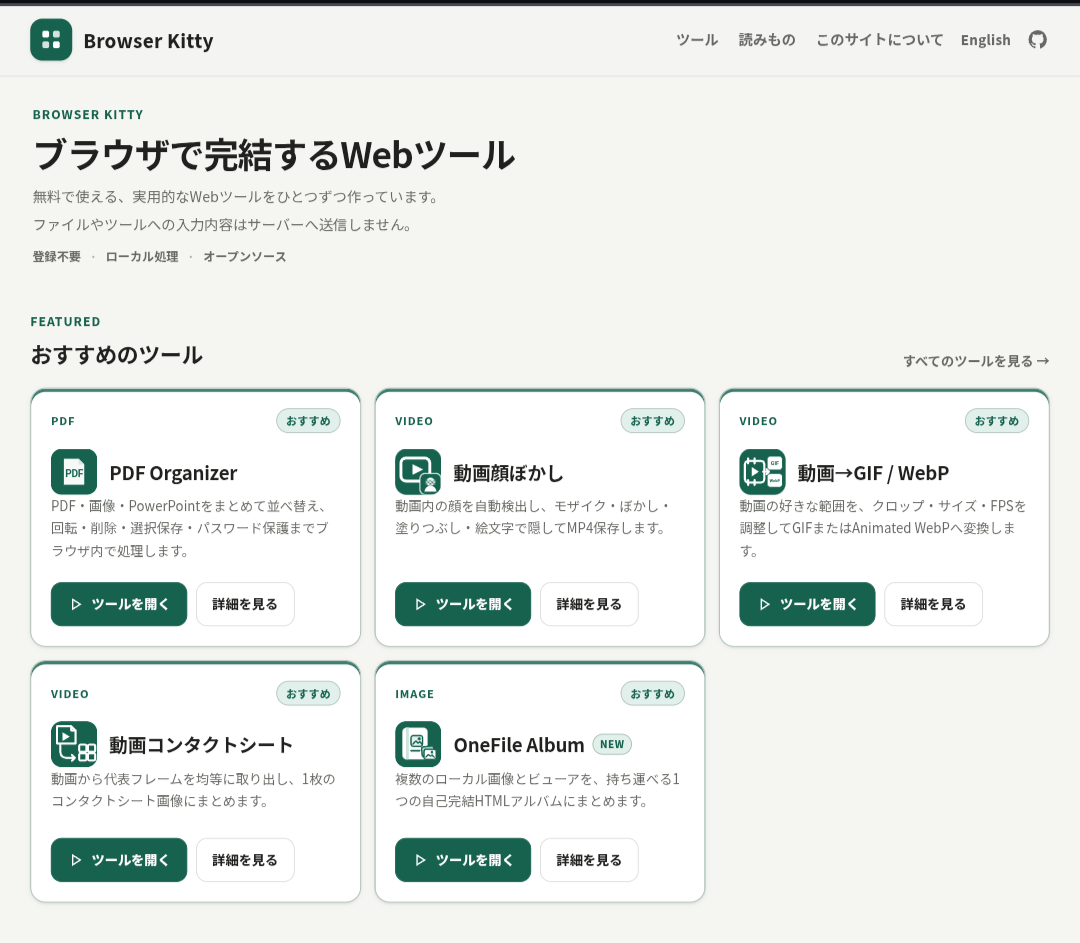Click the FEATURED section label
This screenshot has height=943, width=1080.
click(x=65, y=322)
